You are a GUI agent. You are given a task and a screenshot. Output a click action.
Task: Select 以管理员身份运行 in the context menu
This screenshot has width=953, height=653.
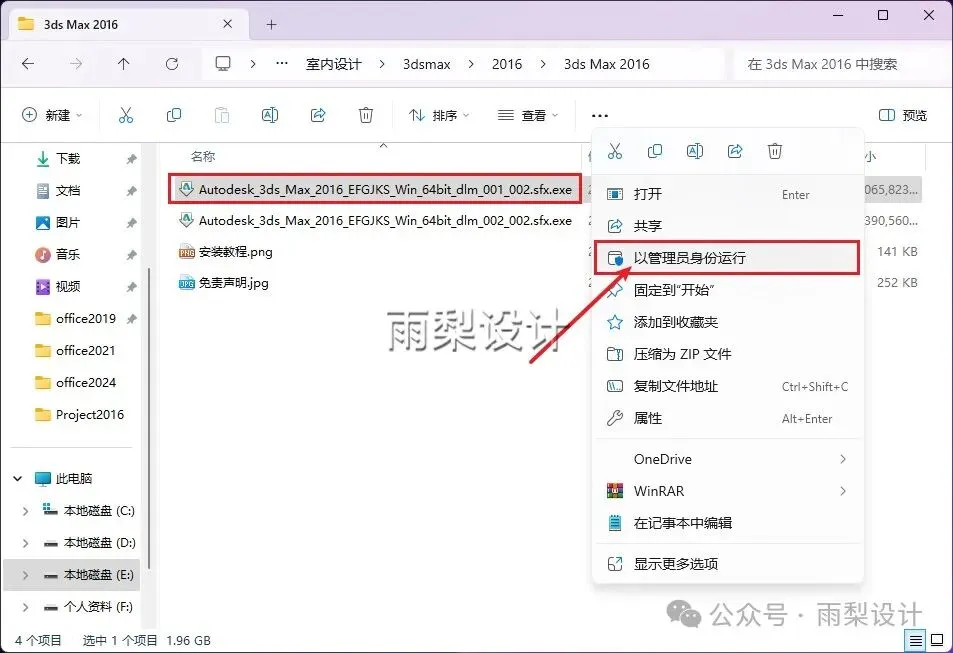point(728,258)
